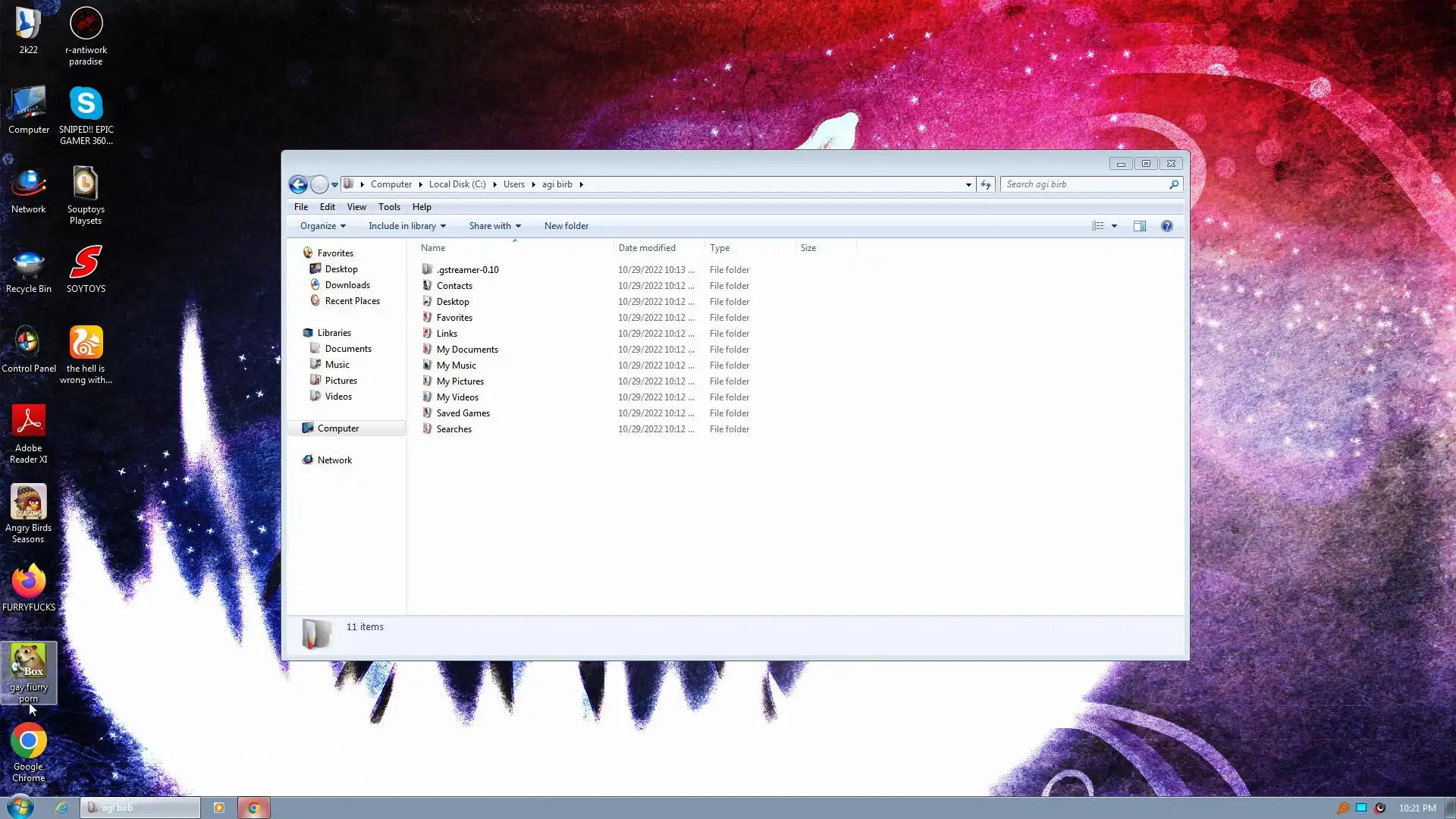Expand the view options dropdown arrow
Viewport: 1456px width, 819px height.
click(x=1114, y=226)
